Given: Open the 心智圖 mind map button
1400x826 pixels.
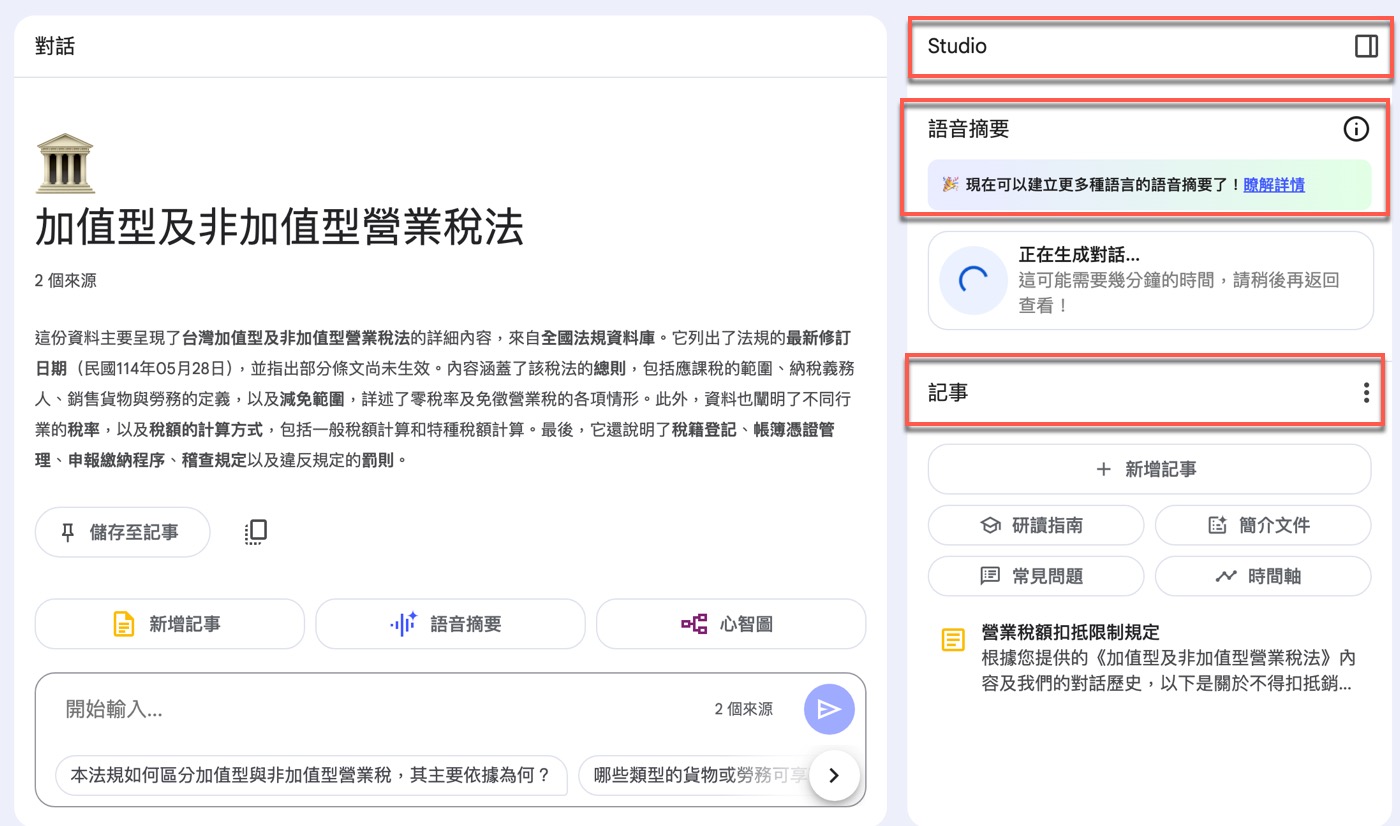Looking at the screenshot, I should pyautogui.click(x=731, y=625).
